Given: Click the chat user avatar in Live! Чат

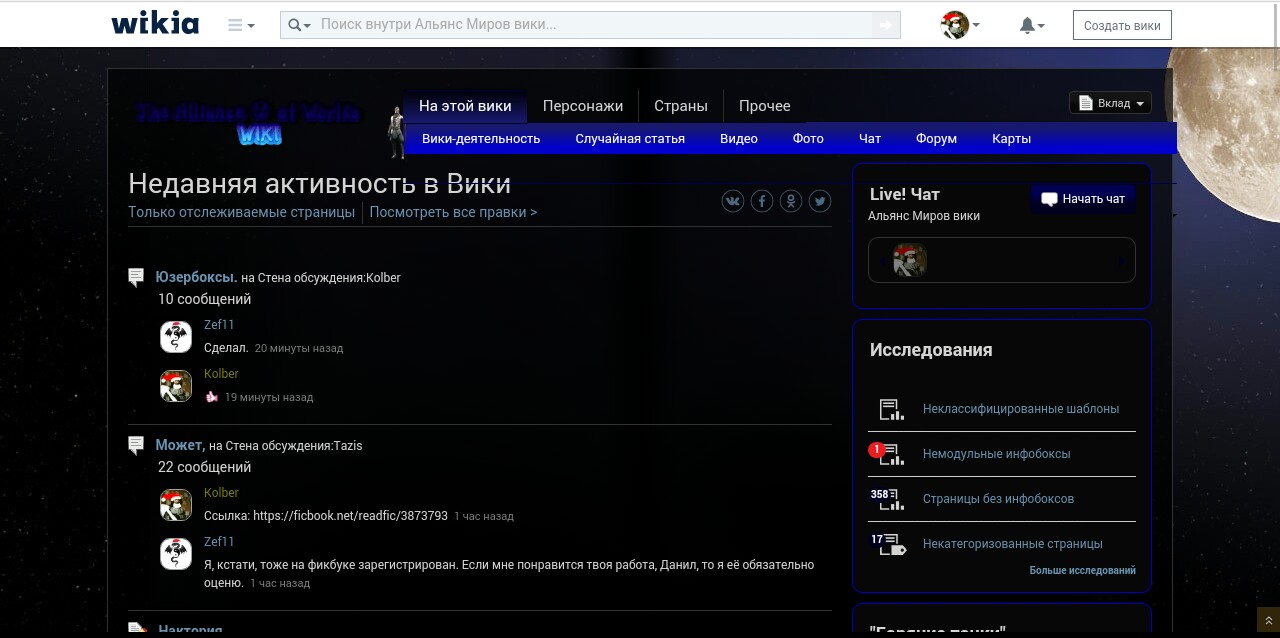Looking at the screenshot, I should click(910, 260).
